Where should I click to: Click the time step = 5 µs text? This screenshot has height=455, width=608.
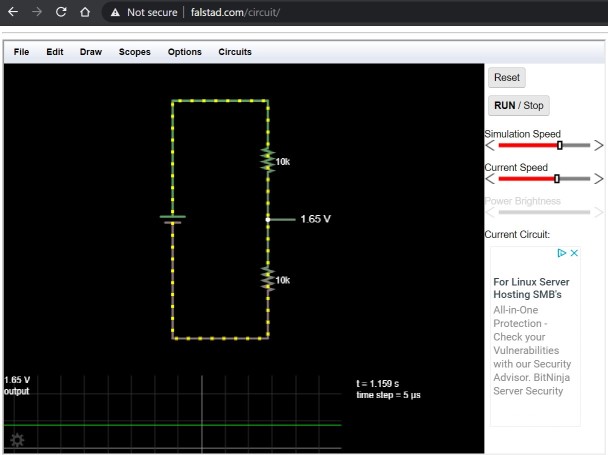388,395
